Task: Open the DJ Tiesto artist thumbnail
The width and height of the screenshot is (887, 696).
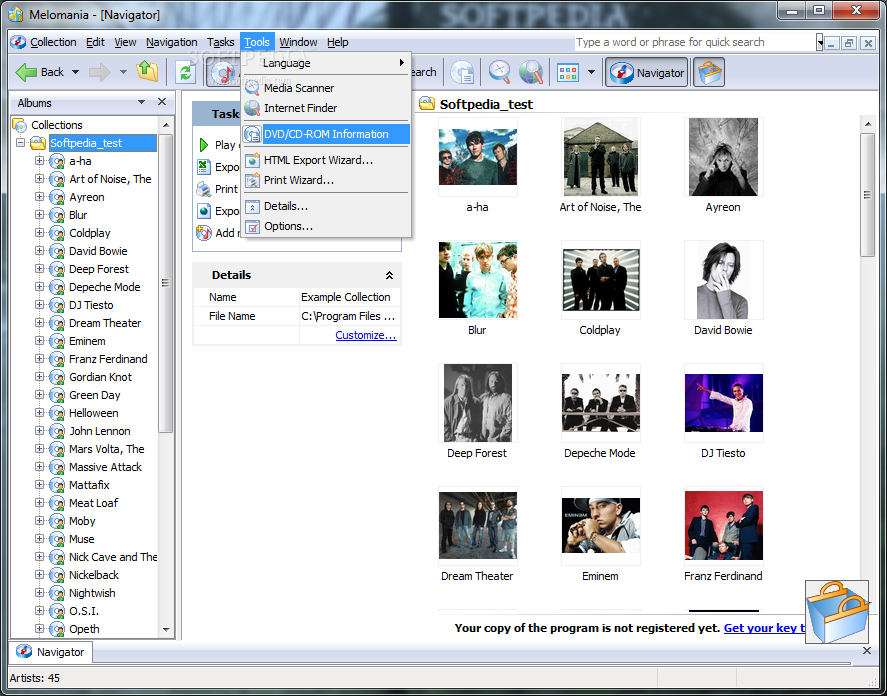Action: pyautogui.click(x=724, y=403)
